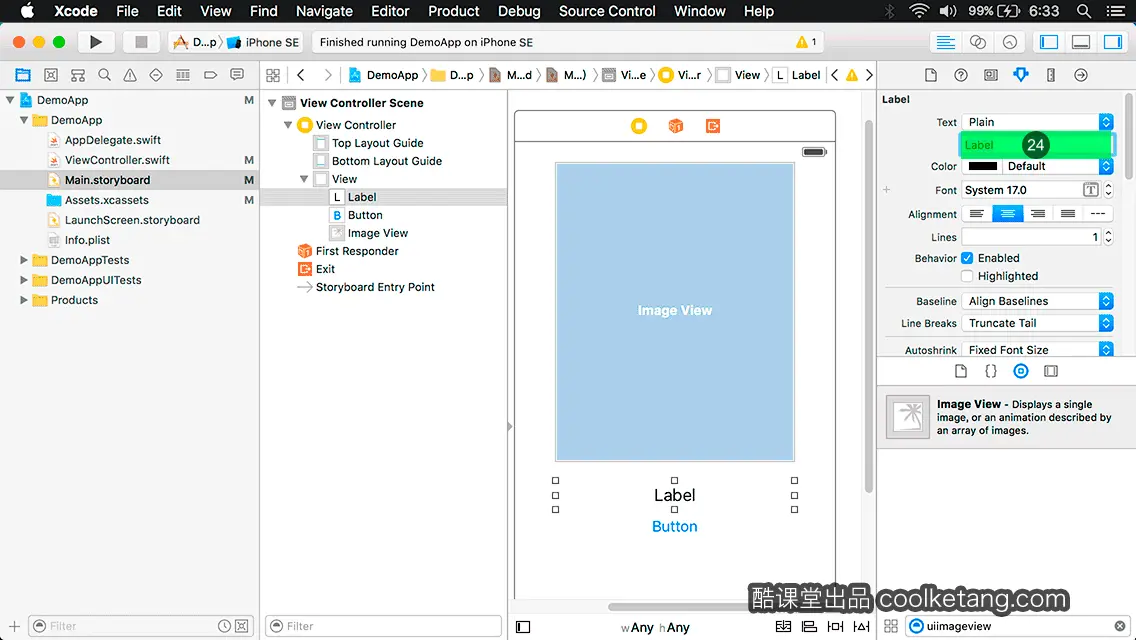The image size is (1136, 640).
Task: Open Resolve Auto Layout Issues
Action: [861, 626]
